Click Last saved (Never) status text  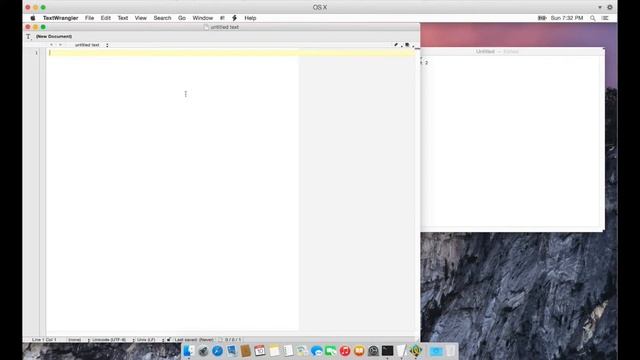(x=194, y=340)
